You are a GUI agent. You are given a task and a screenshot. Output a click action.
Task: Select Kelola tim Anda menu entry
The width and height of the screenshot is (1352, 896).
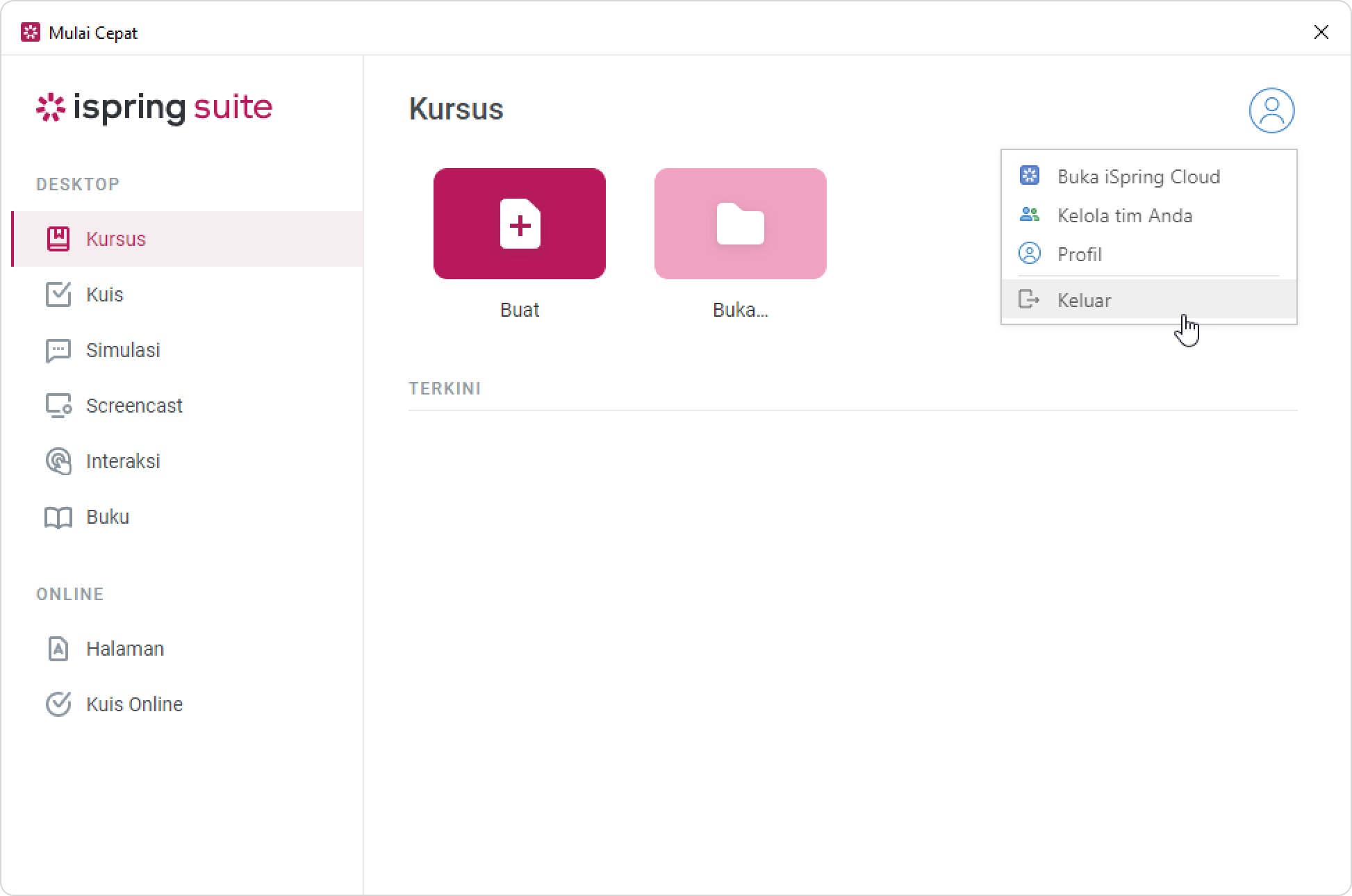tap(1149, 215)
